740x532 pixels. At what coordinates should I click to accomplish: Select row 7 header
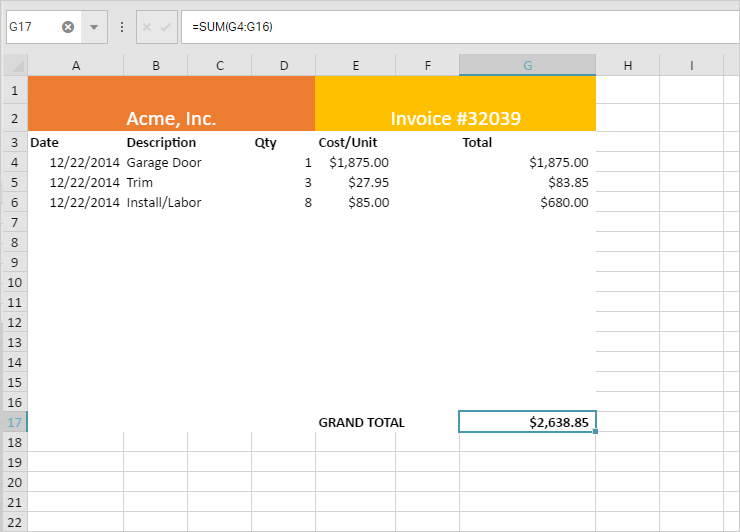[15, 222]
